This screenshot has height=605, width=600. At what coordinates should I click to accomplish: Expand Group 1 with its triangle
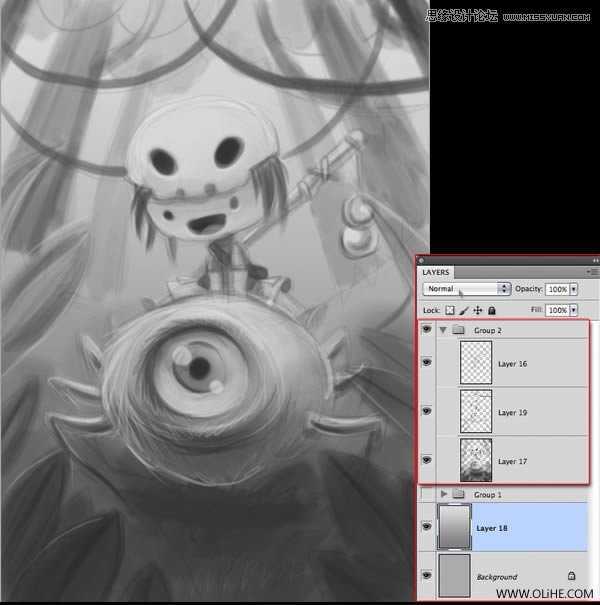(x=443, y=493)
